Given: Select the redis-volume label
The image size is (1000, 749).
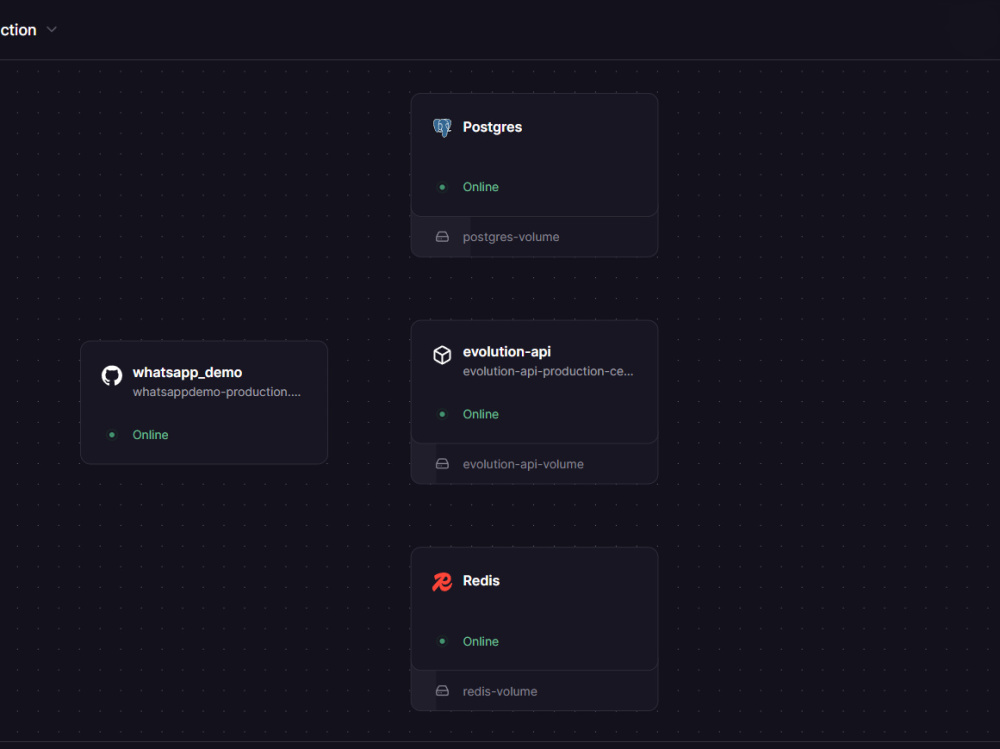Looking at the screenshot, I should (x=500, y=691).
